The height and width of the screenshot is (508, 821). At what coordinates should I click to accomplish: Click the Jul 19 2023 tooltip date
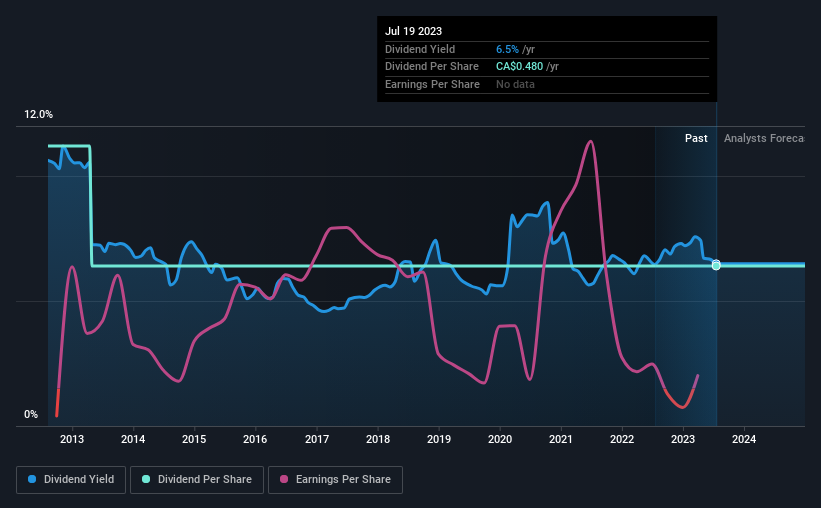tap(414, 31)
